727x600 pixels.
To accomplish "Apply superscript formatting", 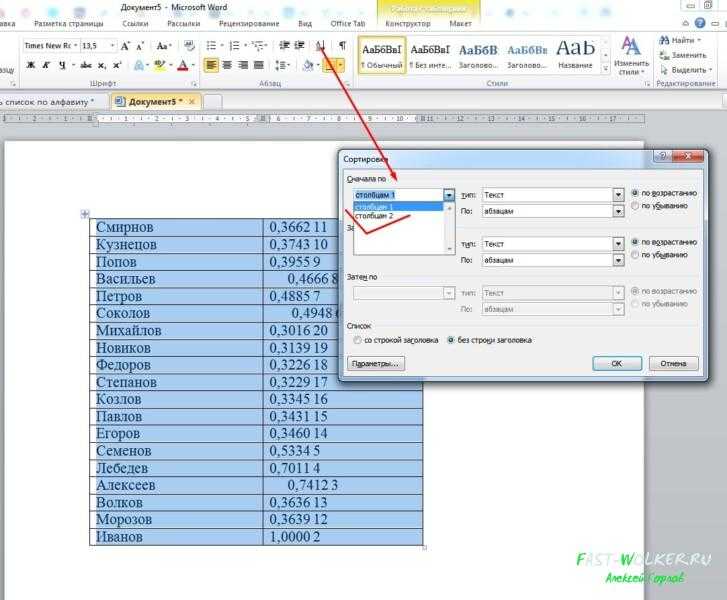I will [117, 65].
